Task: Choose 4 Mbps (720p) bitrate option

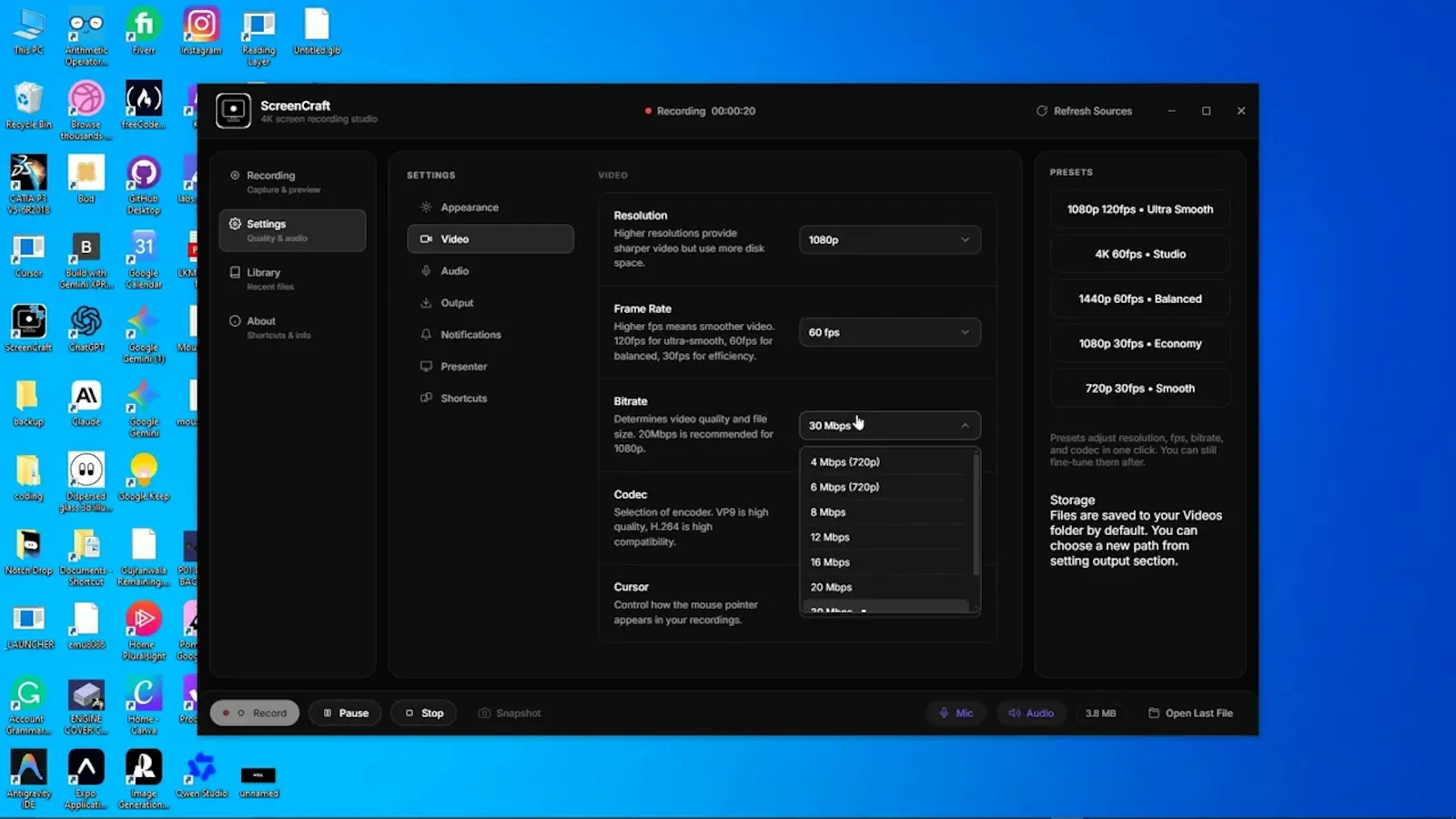Action: click(x=887, y=462)
